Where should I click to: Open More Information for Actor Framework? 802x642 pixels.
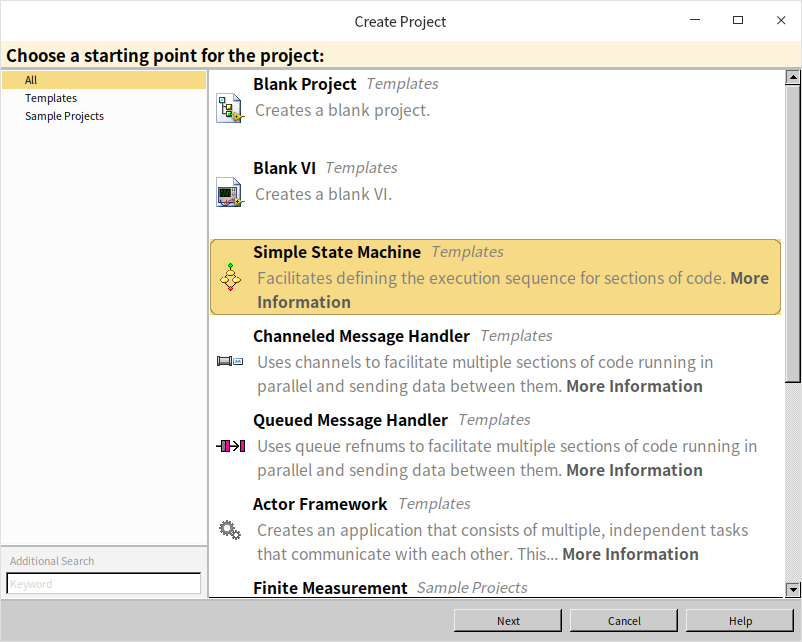point(630,554)
